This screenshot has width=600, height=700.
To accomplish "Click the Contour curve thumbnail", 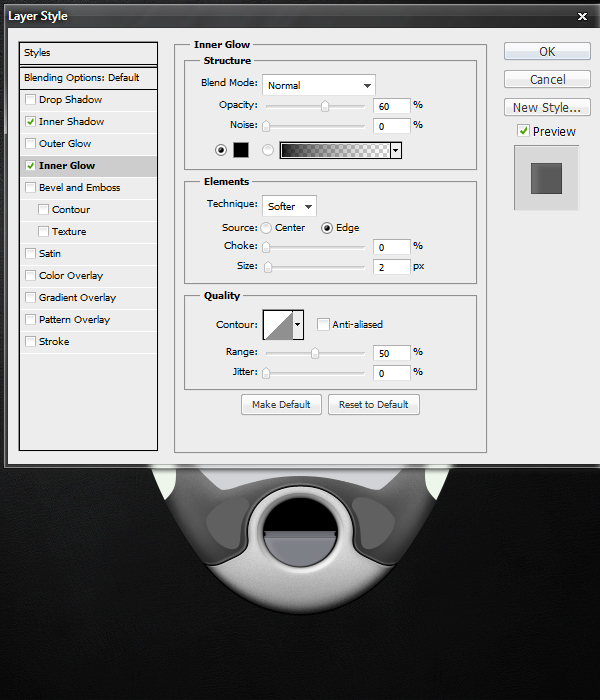I will (x=278, y=325).
